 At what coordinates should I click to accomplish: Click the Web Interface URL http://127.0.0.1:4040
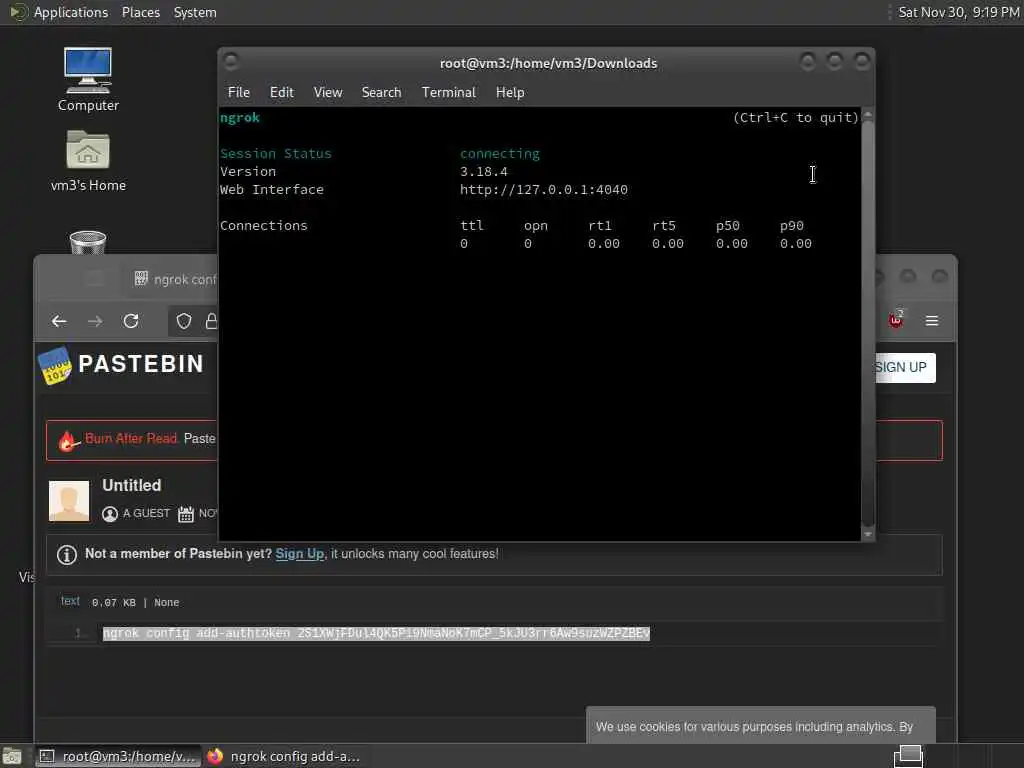[x=543, y=189]
